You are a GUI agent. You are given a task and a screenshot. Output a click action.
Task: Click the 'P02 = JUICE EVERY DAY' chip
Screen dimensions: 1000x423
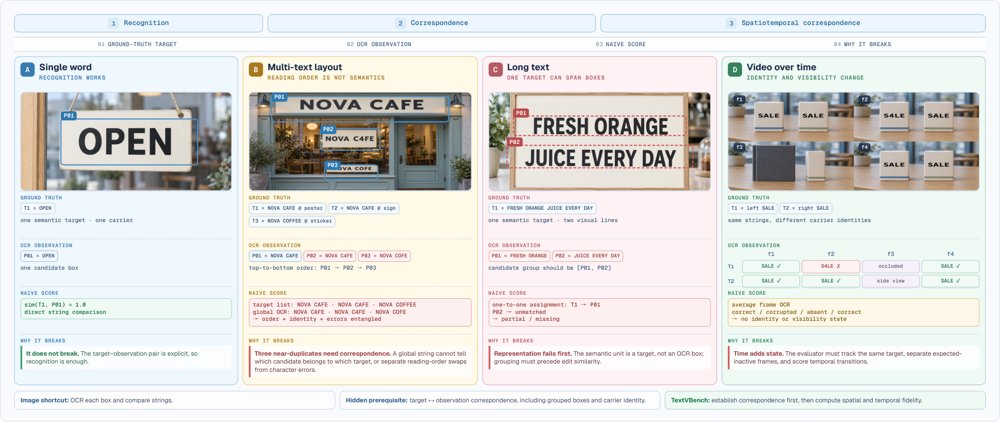click(587, 256)
